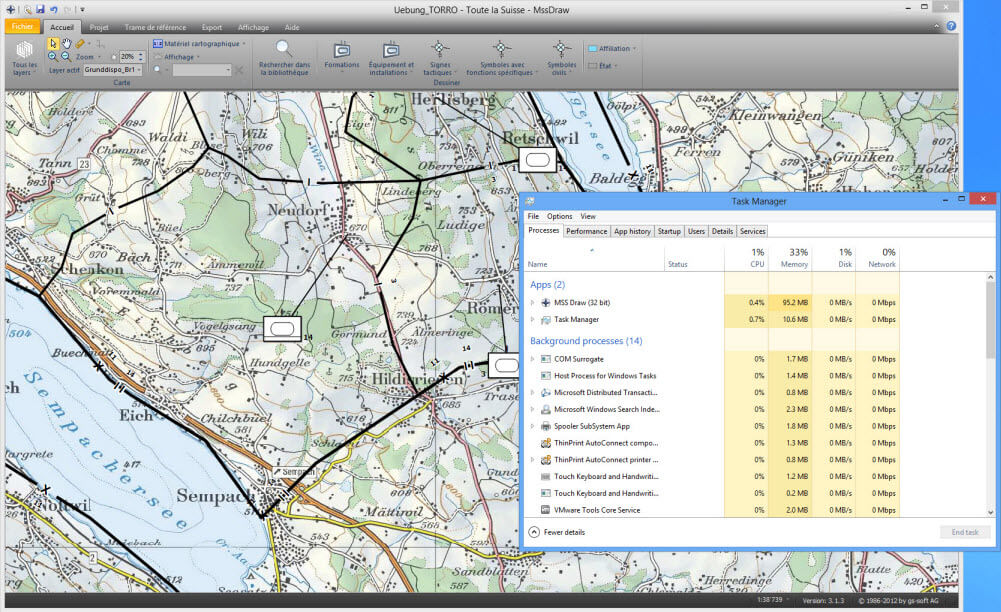Image resolution: width=1001 pixels, height=612 pixels.
Task: Zoom in with plus magnifier
Action: click(52, 57)
